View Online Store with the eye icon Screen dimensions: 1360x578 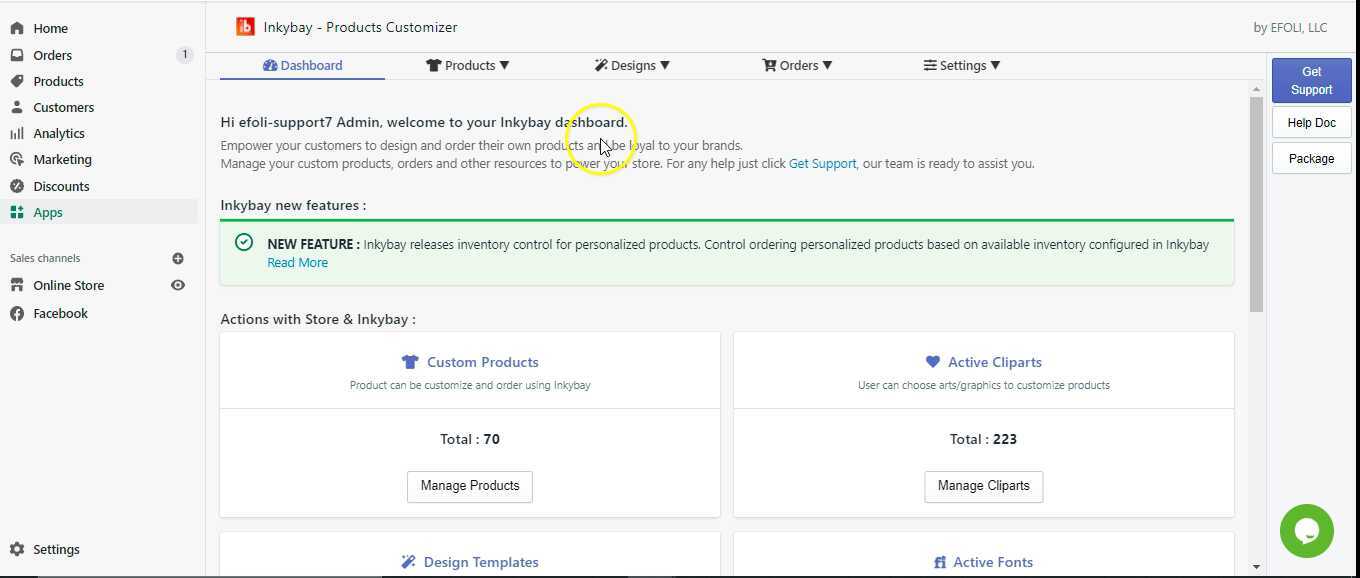(x=178, y=285)
